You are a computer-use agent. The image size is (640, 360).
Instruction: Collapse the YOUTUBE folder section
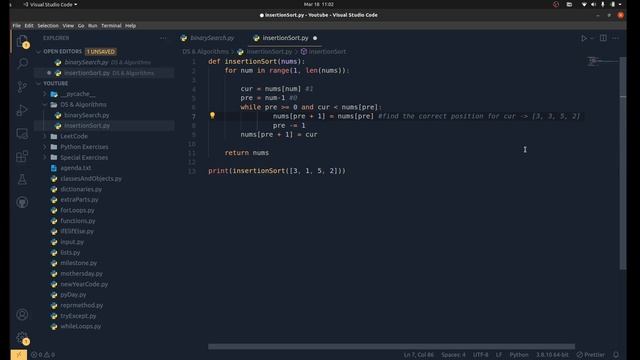pyautogui.click(x=39, y=83)
